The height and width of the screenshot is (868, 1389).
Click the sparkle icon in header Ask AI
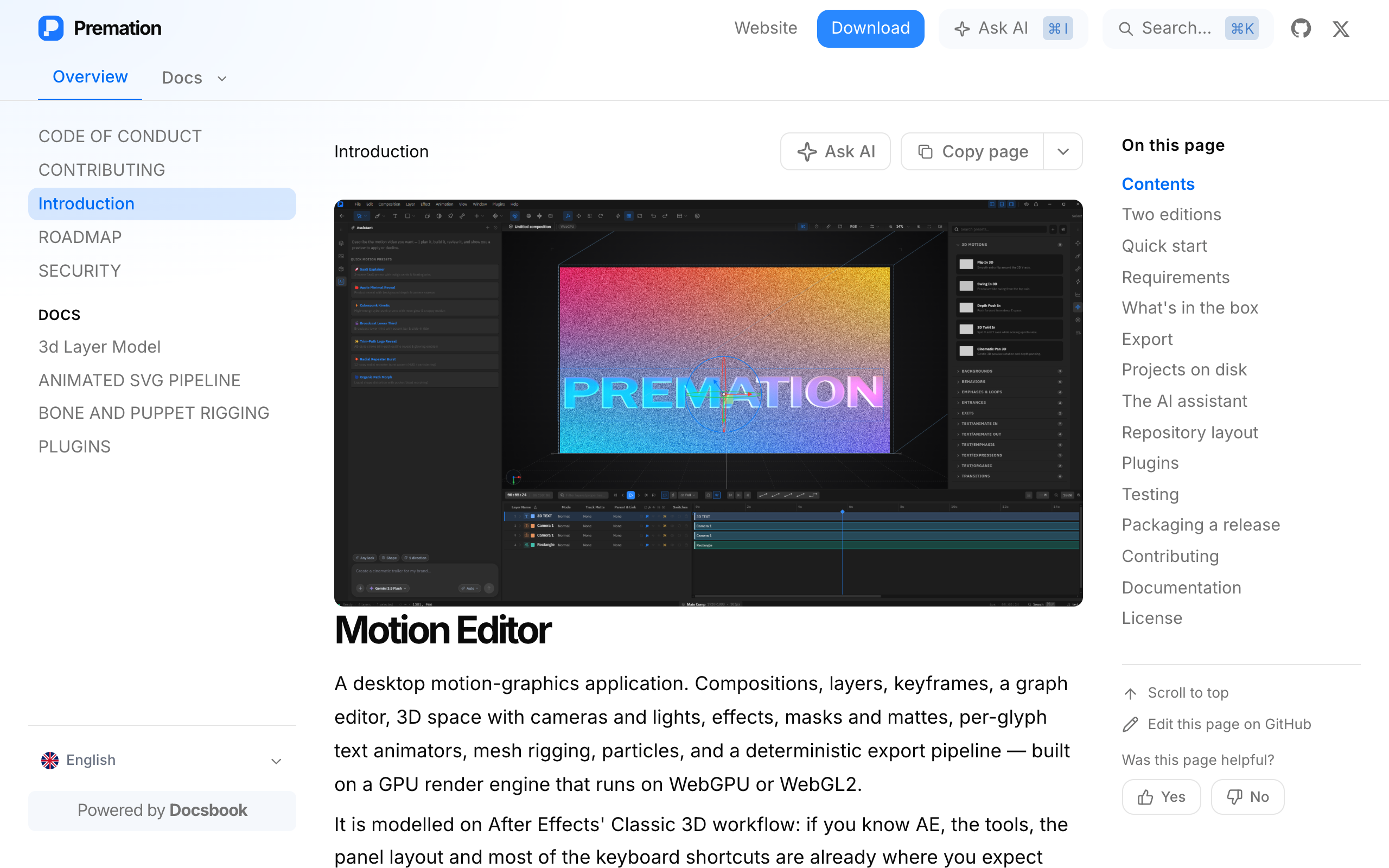pos(962,29)
